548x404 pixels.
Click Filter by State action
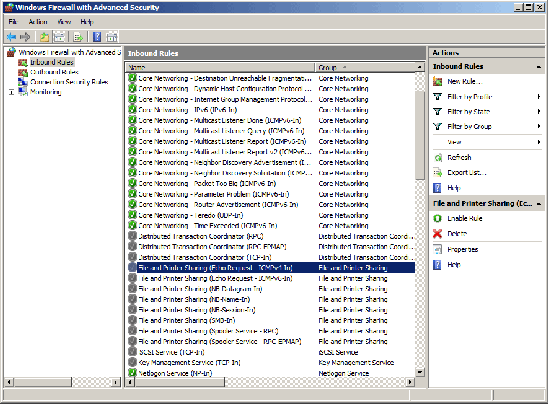[468, 111]
